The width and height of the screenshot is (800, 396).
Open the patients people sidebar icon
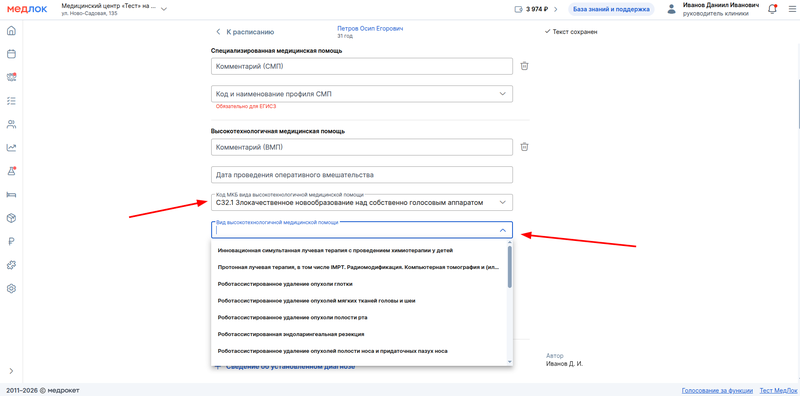pos(11,124)
